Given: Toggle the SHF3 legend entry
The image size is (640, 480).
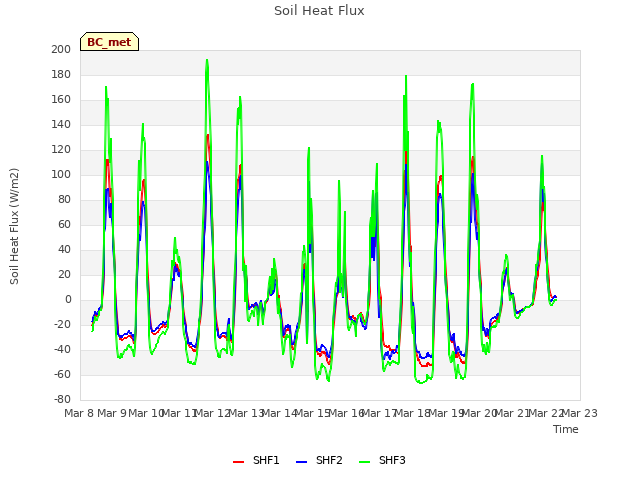Looking at the screenshot, I should click(x=382, y=460).
